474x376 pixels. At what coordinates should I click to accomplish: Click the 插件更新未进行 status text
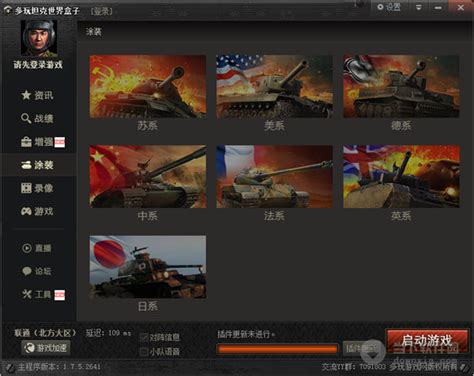(x=246, y=334)
